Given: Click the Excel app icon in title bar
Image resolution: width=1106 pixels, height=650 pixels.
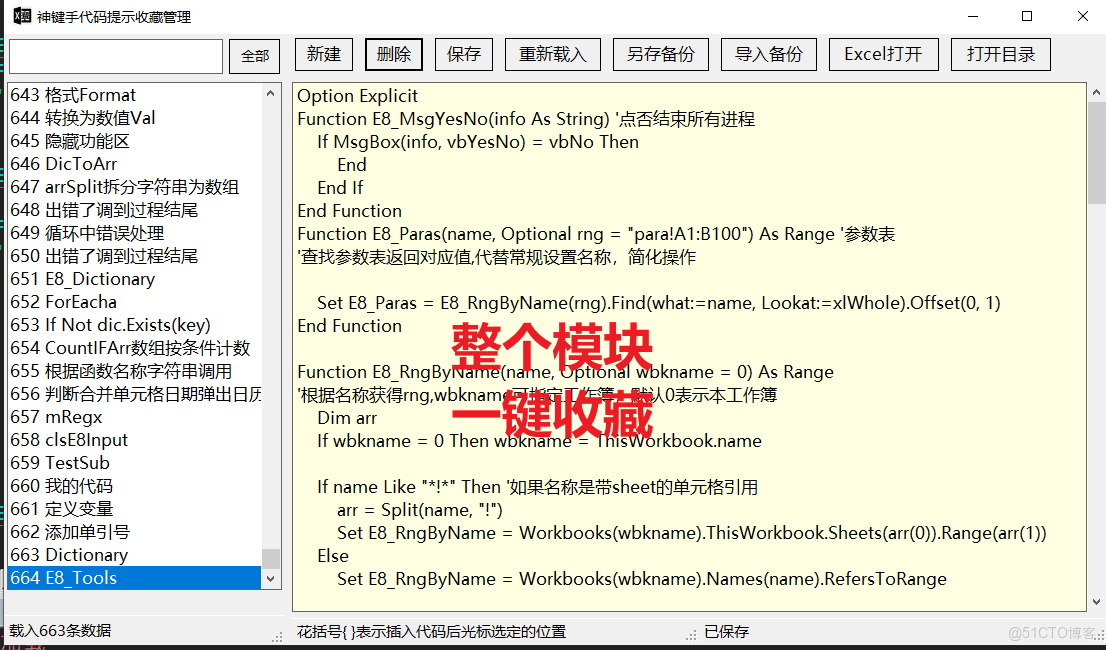Looking at the screenshot, I should (x=22, y=16).
